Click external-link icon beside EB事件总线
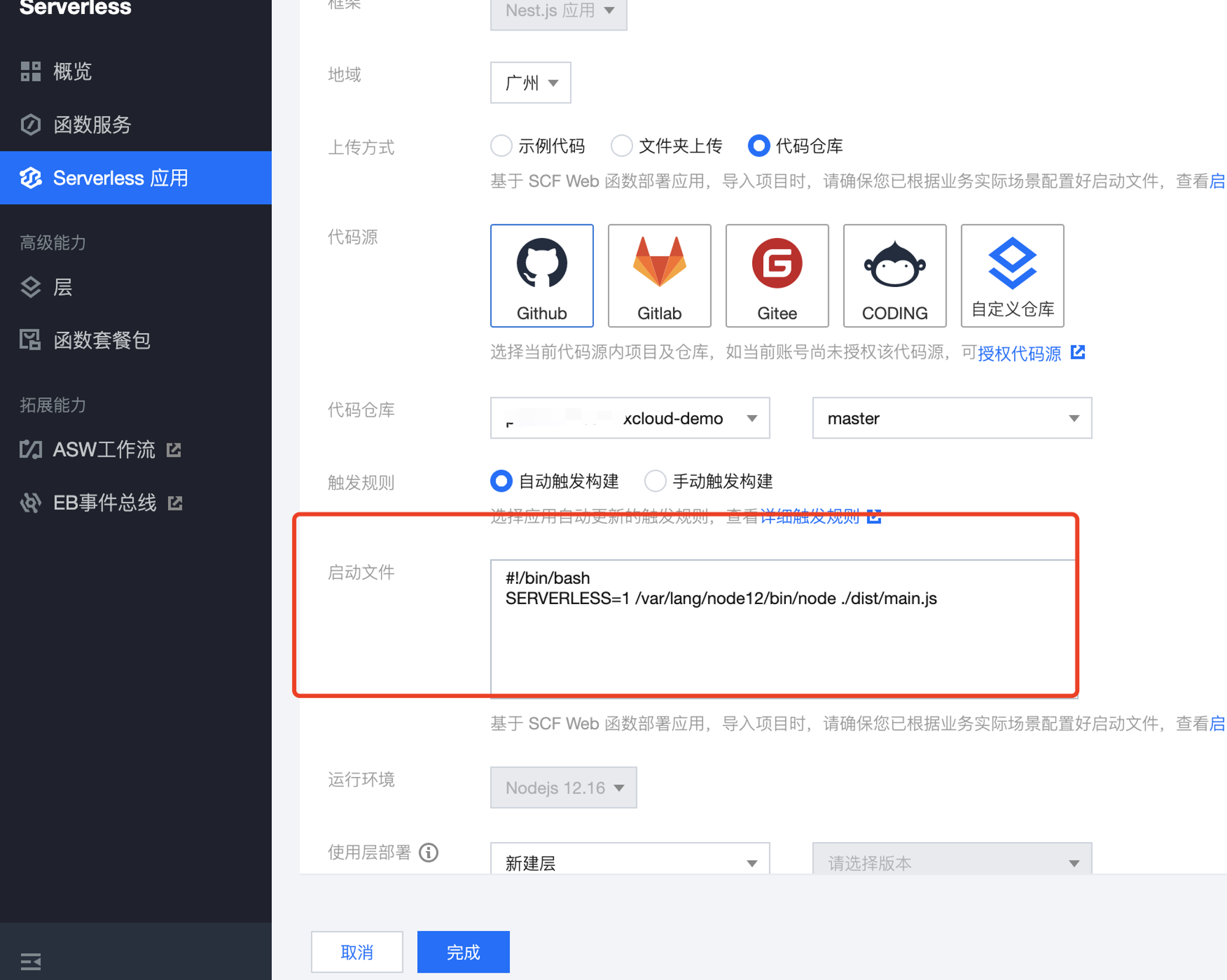Screen dimensions: 1227x980 tap(175, 503)
